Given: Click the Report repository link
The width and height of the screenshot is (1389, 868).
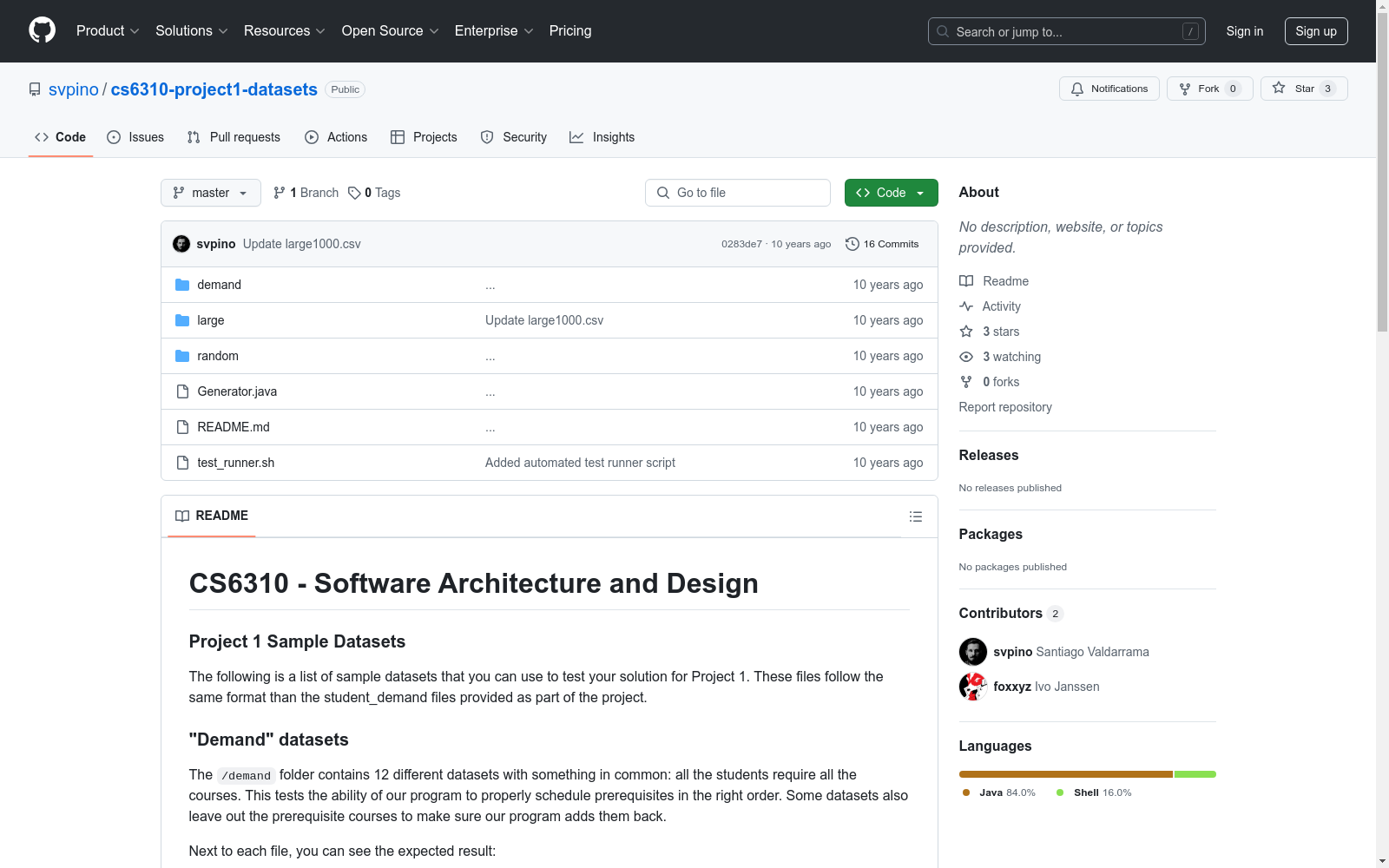Looking at the screenshot, I should pos(1005,407).
